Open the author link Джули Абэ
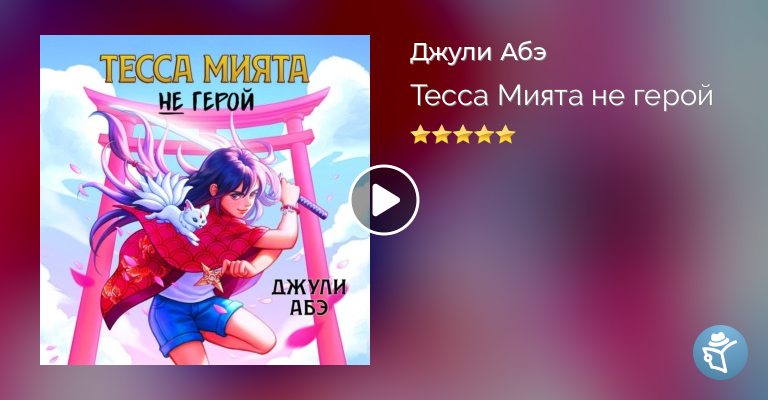 478,53
